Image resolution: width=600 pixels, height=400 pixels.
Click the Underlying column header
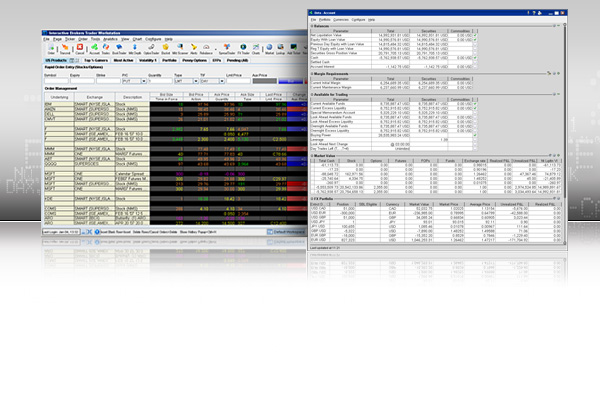[59, 97]
